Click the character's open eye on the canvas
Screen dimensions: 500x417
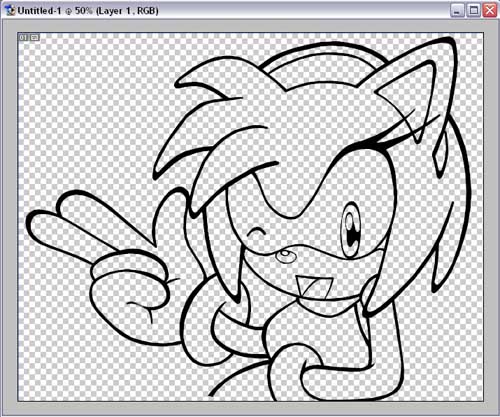352,229
